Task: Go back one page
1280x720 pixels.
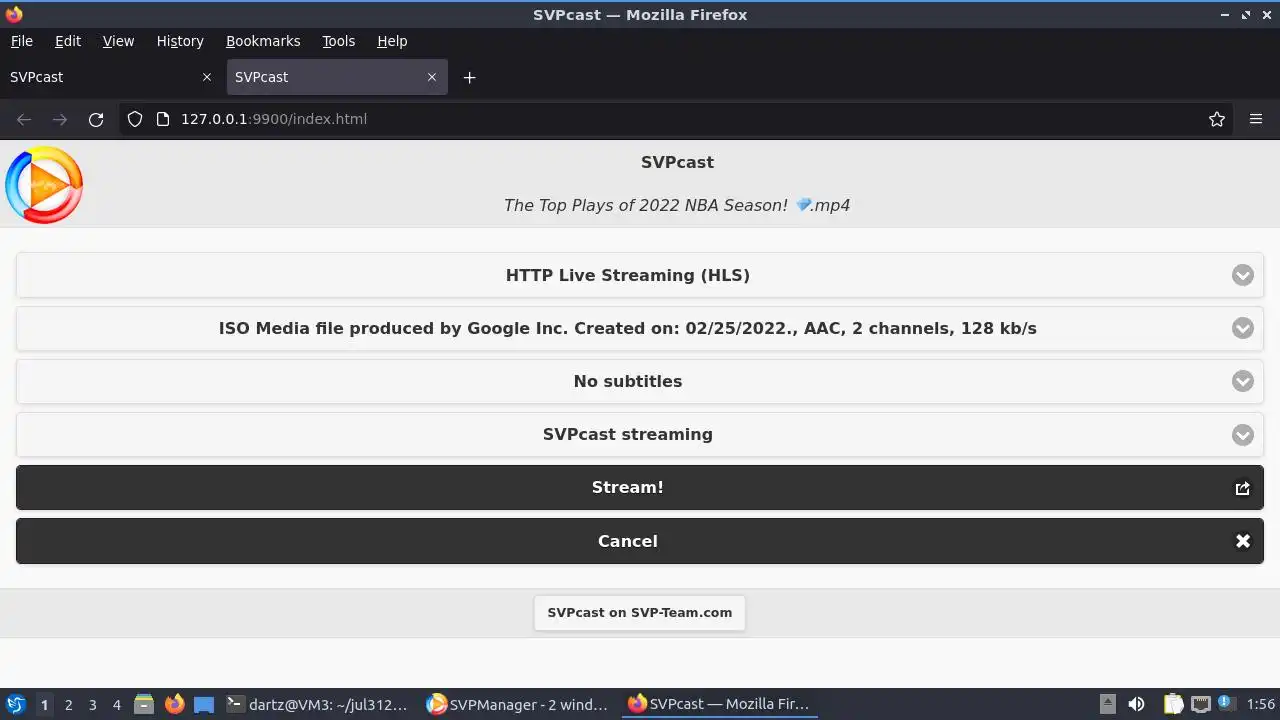Action: 24,119
